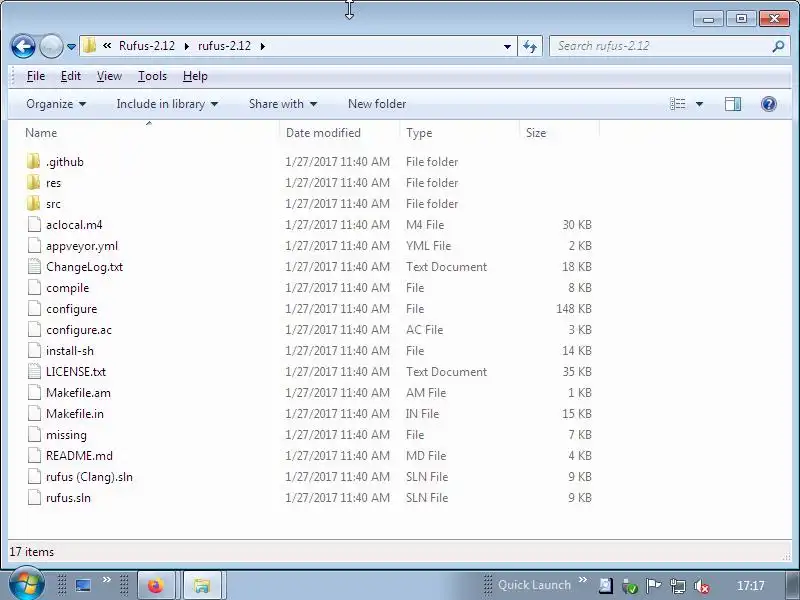The image size is (800, 600).
Task: Create a New folder
Action: [x=377, y=104]
